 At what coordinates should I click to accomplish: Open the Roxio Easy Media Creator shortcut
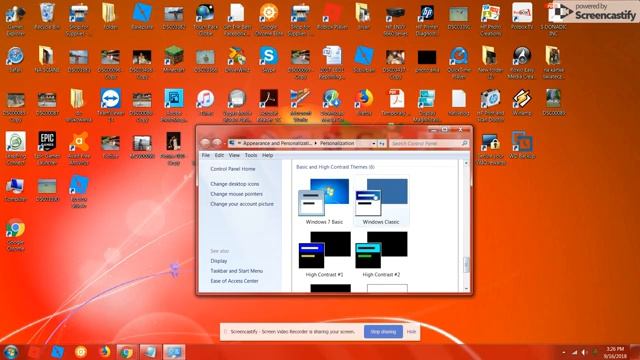[522, 62]
